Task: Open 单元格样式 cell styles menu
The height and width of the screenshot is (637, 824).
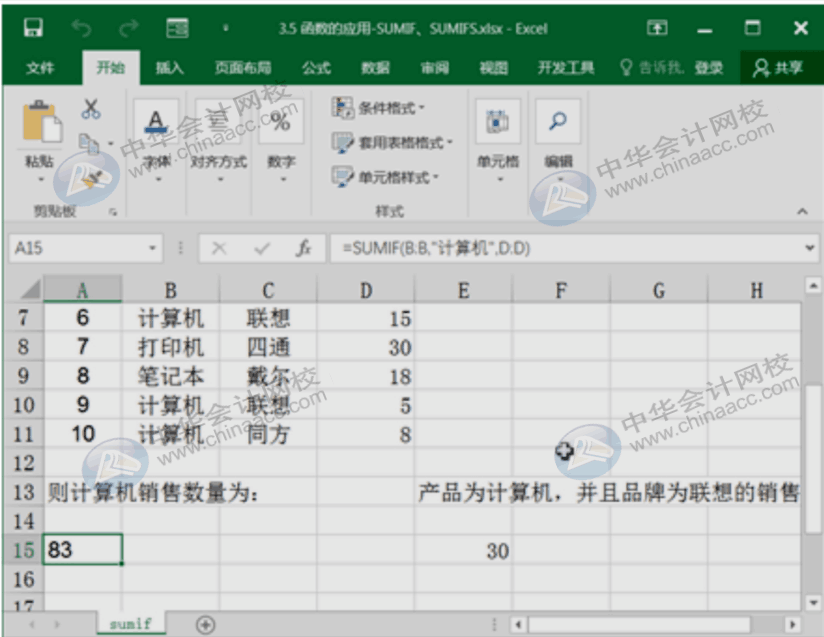Action: click(385, 177)
